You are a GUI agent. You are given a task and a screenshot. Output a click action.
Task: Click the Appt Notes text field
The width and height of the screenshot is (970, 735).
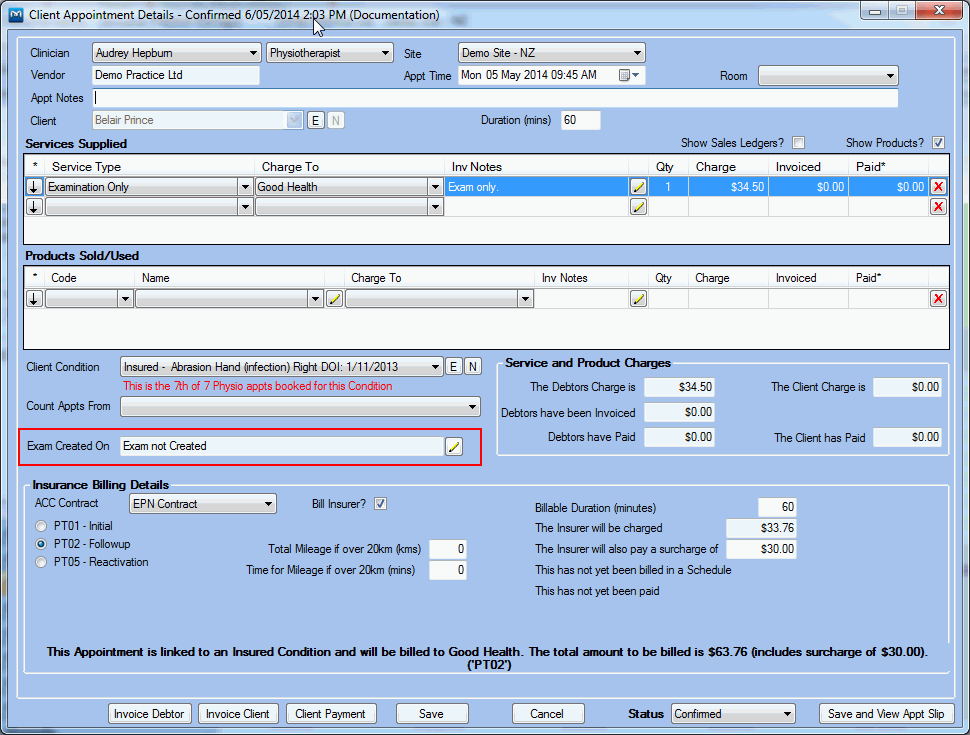pos(495,98)
